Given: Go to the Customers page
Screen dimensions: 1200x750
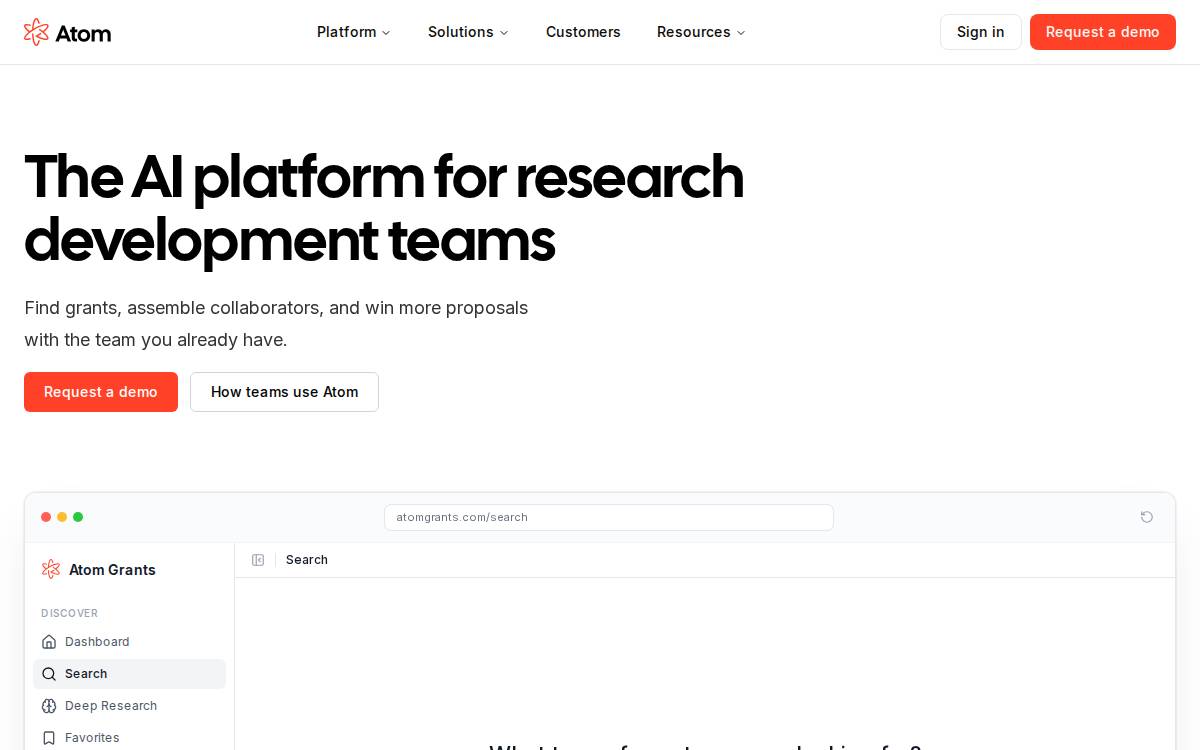Looking at the screenshot, I should click(x=583, y=32).
